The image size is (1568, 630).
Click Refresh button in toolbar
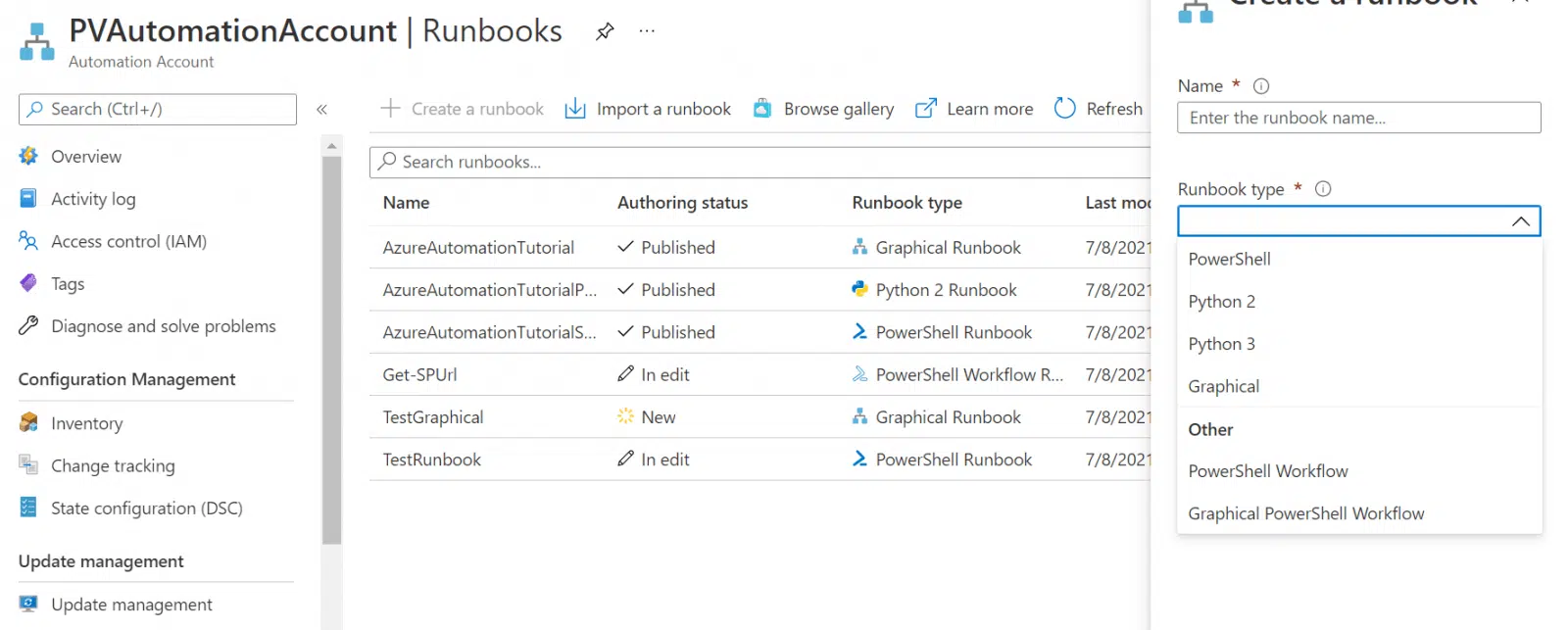[1099, 108]
